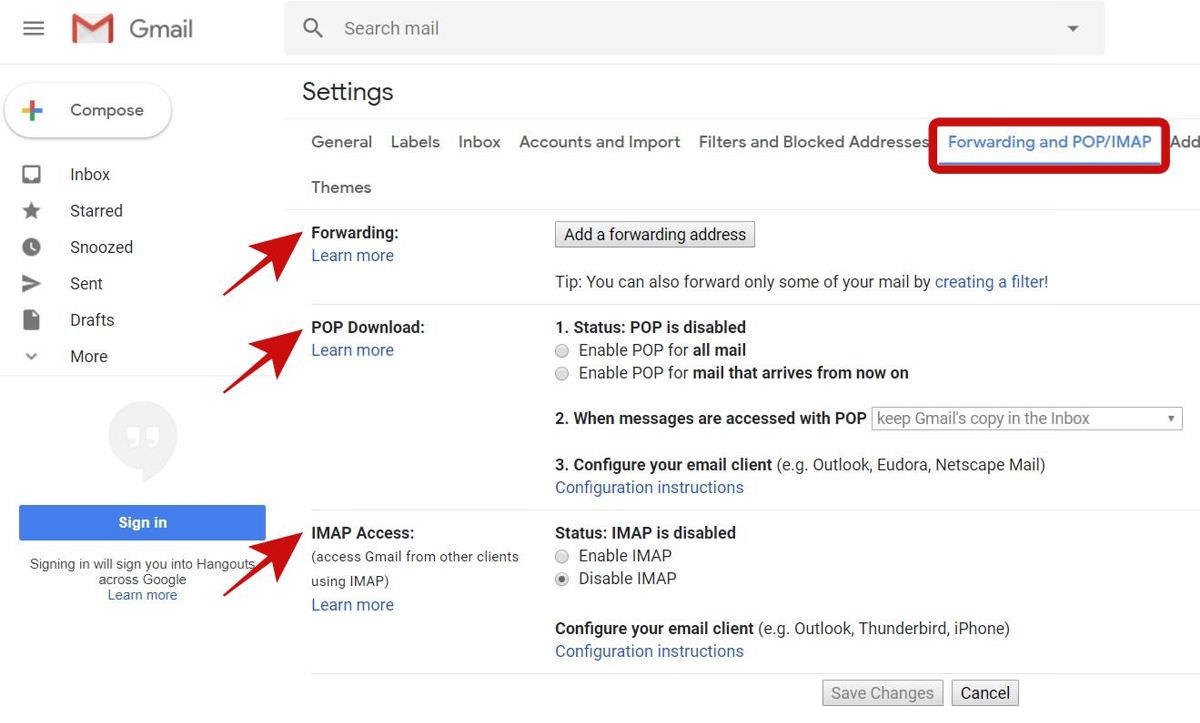Viewport: 1200px width, 723px height.
Task: Click Add a forwarding address
Action: 655,234
